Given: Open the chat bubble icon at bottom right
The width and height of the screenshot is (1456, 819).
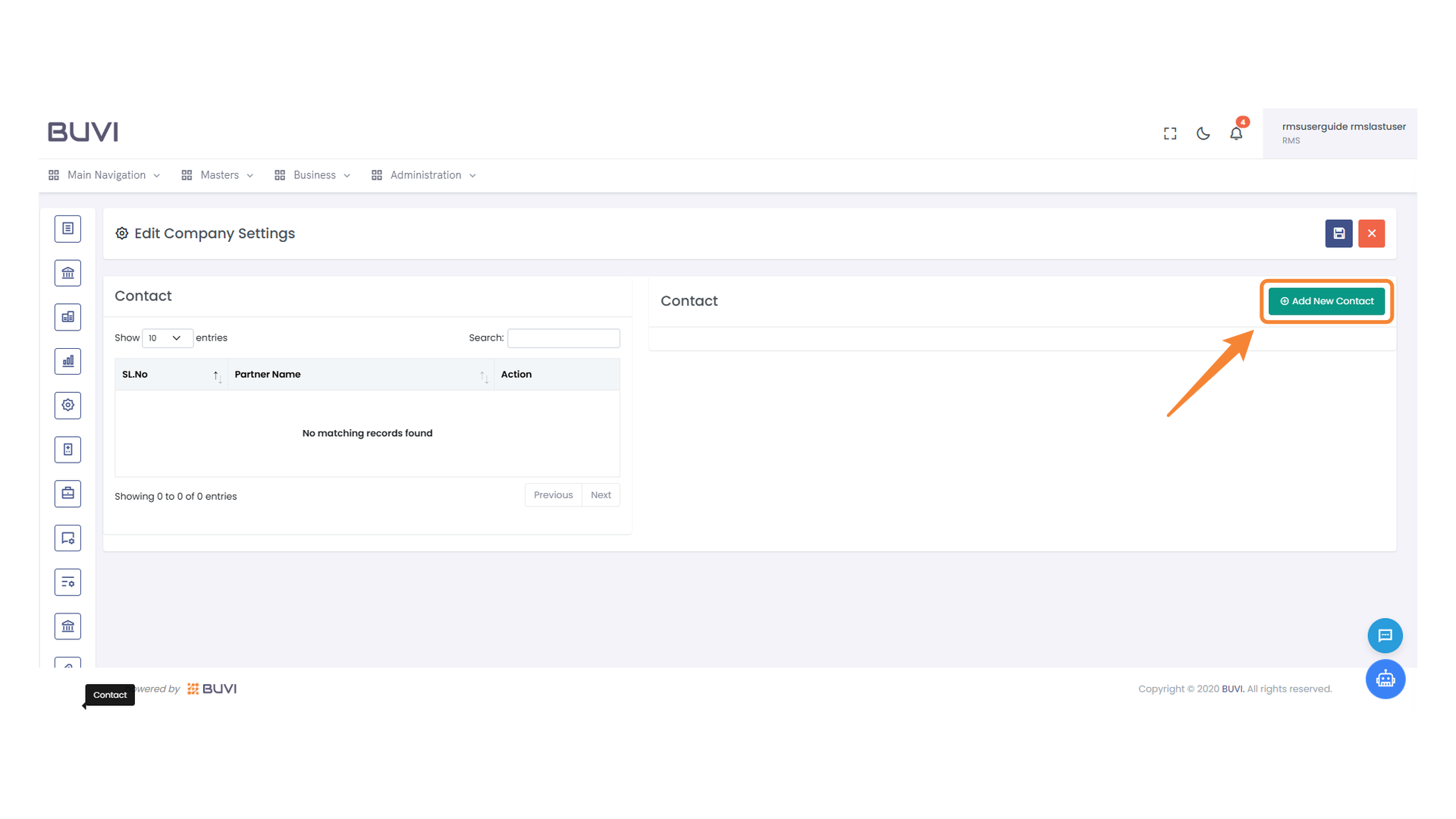Looking at the screenshot, I should [x=1385, y=635].
